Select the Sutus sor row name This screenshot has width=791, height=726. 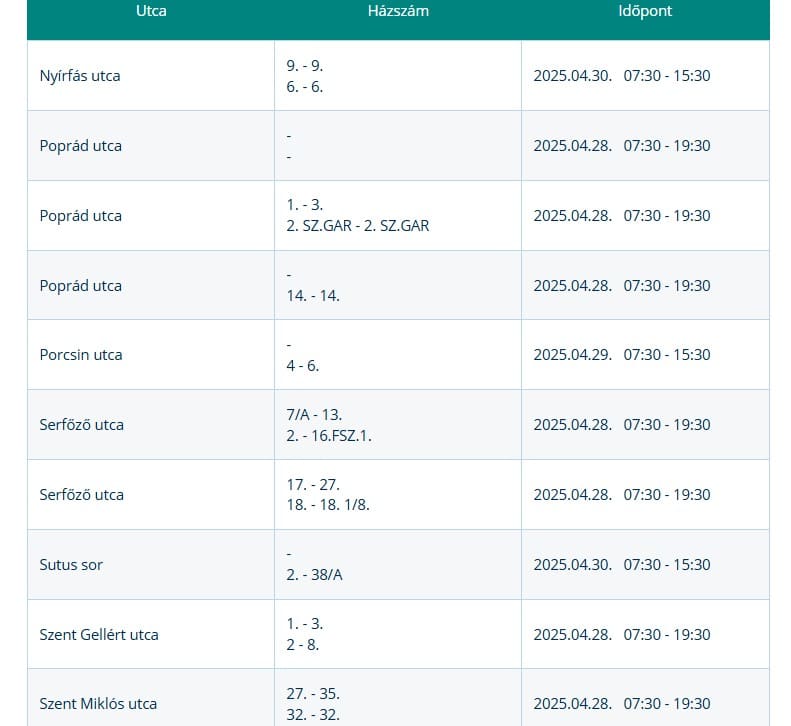pos(71,565)
